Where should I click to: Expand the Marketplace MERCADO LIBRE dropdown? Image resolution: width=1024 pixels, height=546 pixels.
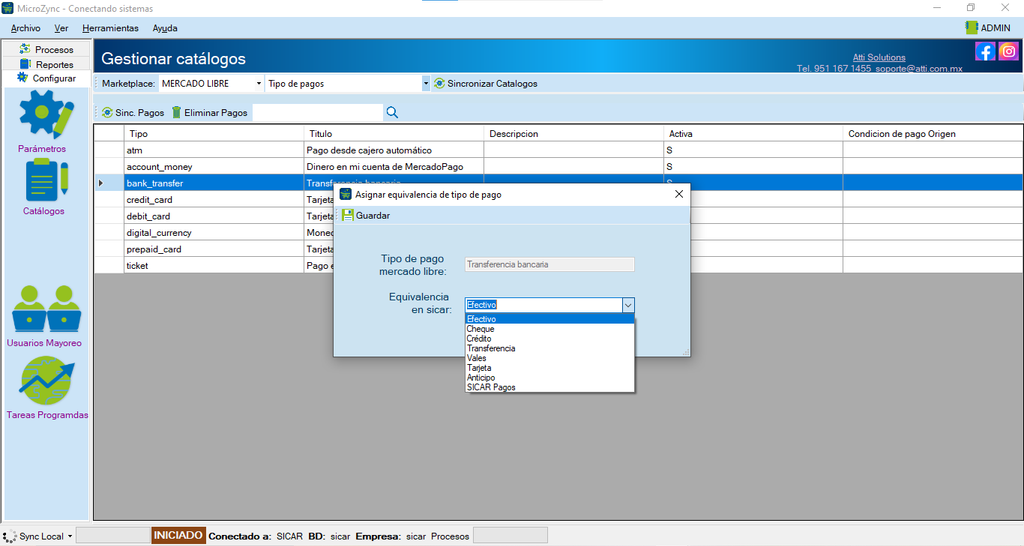point(259,84)
